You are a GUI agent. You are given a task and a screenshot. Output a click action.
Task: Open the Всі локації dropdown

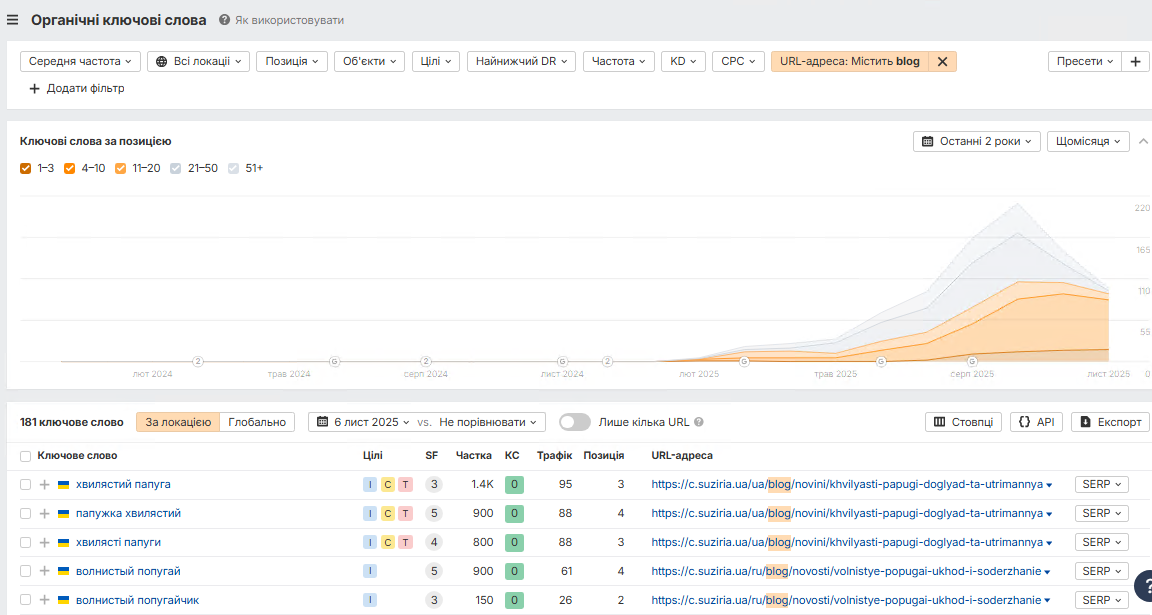click(198, 62)
